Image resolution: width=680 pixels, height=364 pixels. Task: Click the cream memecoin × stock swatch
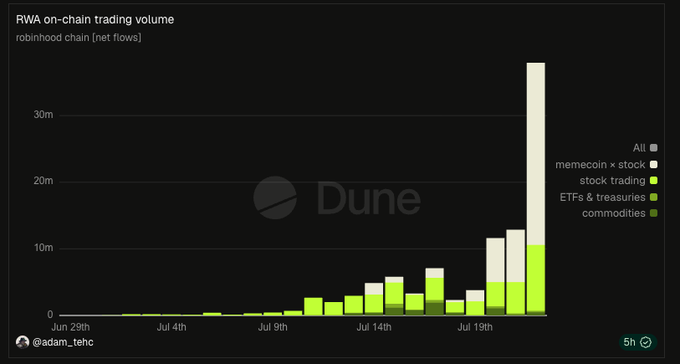[x=654, y=164]
